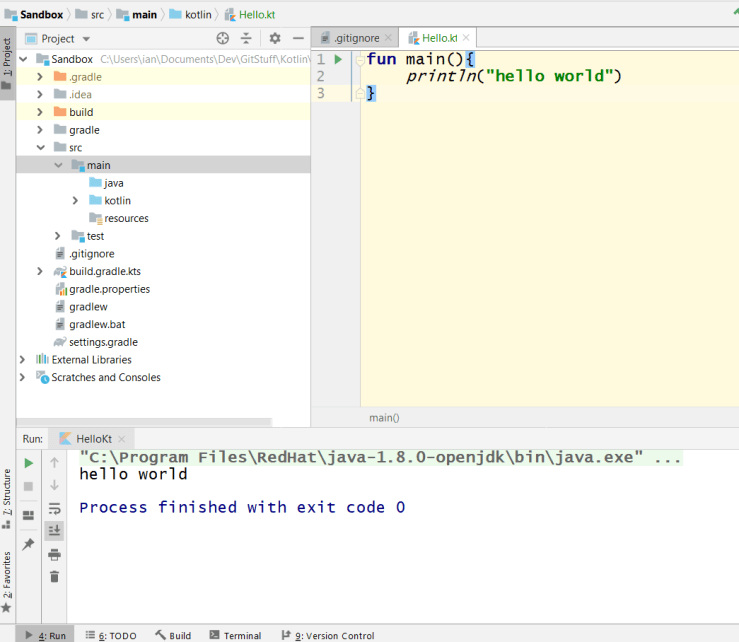Collapse the src folder
739x642 pixels.
(x=41, y=148)
